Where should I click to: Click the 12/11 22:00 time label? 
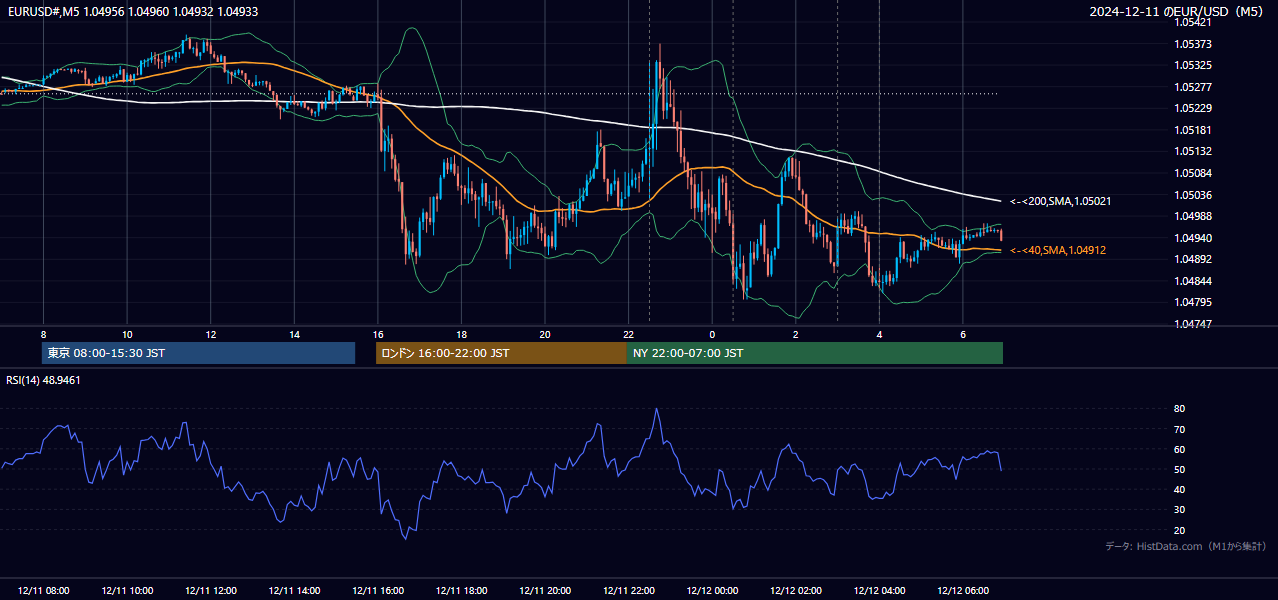628,591
